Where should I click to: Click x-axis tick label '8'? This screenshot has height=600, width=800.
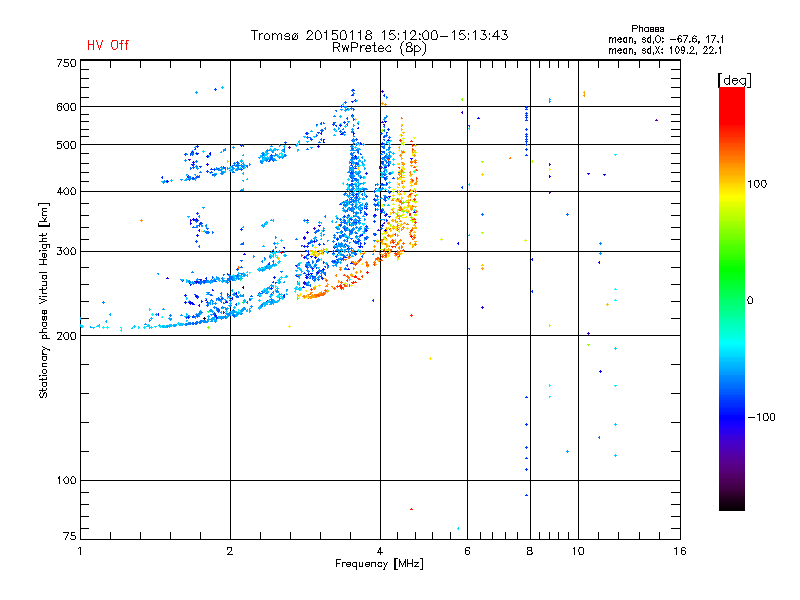(530, 551)
